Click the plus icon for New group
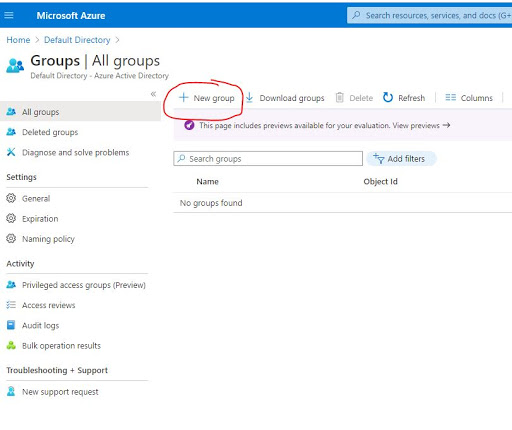Image resolution: width=512 pixels, height=430 pixels. pyautogui.click(x=183, y=98)
